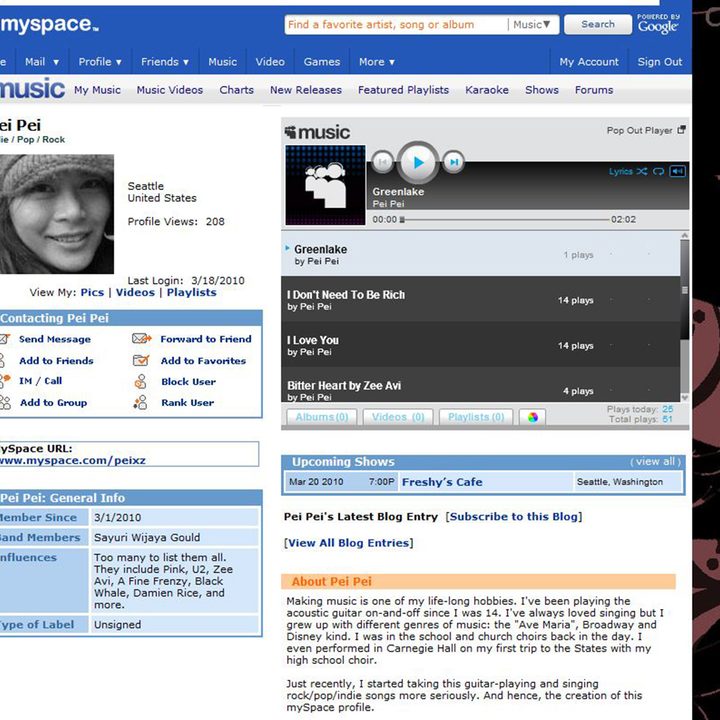
Task: Click the song progress seek bar
Action: [x=504, y=219]
